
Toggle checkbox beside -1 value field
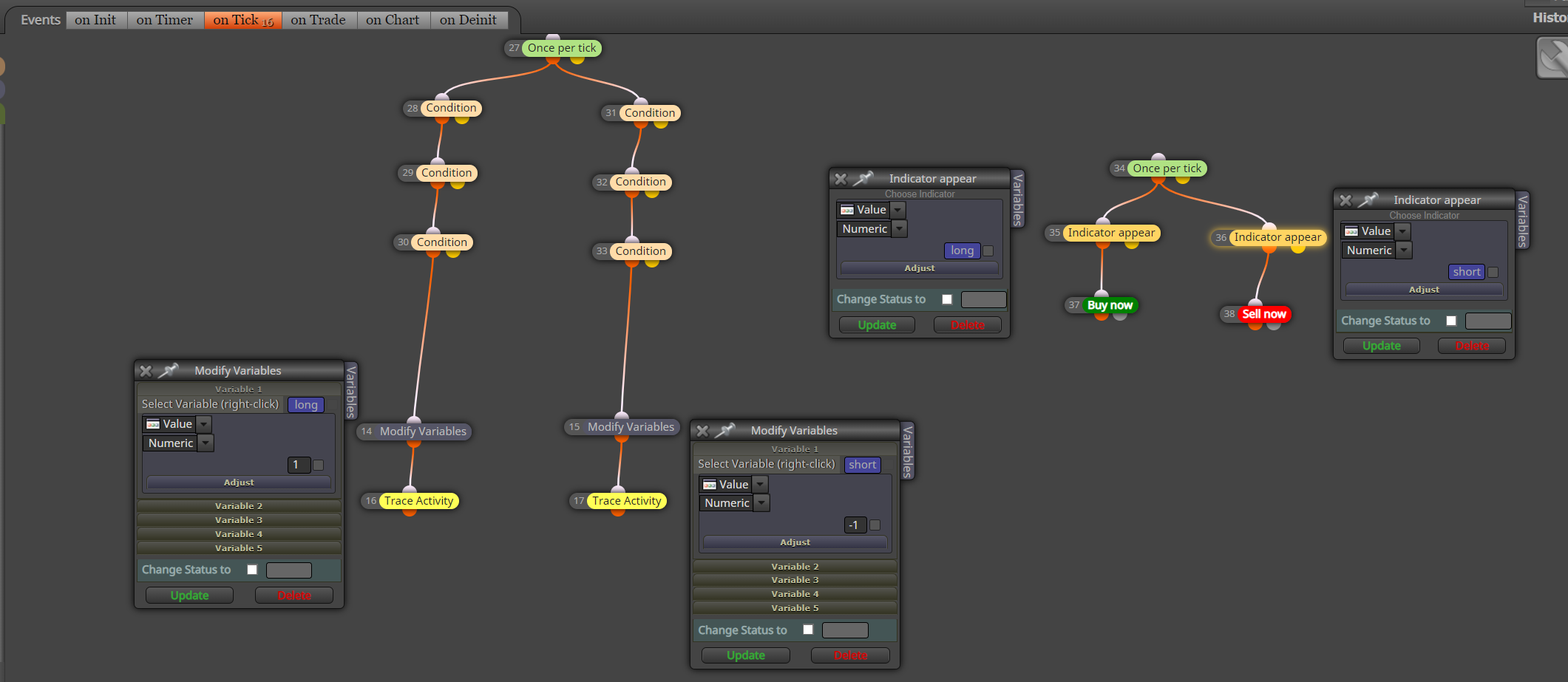[x=875, y=525]
